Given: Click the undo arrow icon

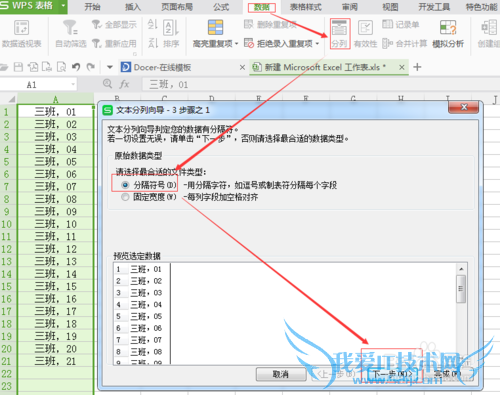Looking at the screenshot, I should (x=76, y=67).
